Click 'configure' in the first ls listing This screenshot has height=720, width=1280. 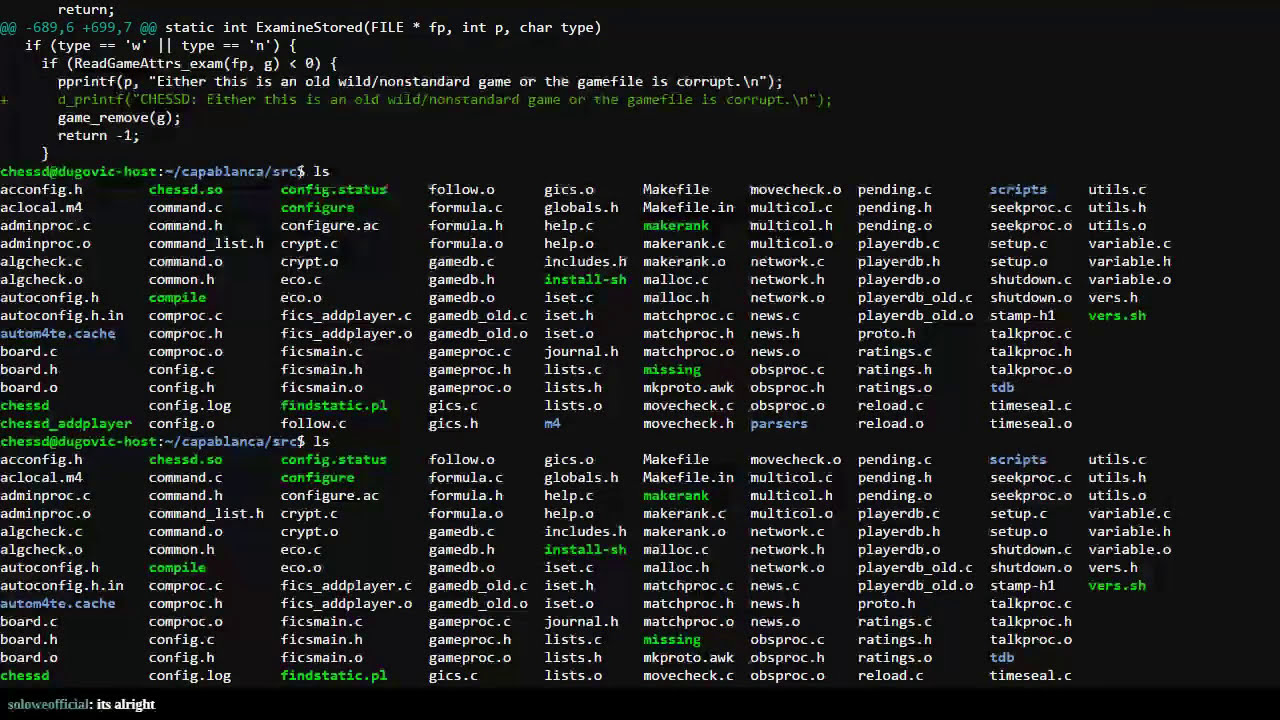(x=317, y=207)
